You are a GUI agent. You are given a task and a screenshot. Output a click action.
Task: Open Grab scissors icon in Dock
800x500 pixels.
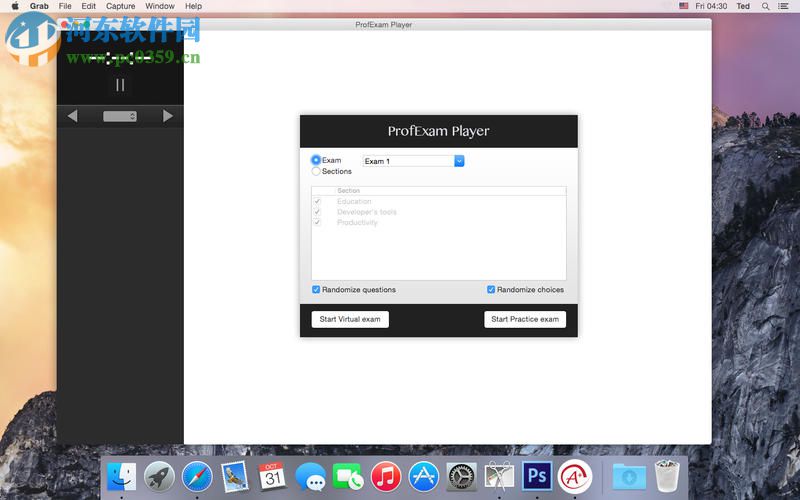[x=499, y=477]
